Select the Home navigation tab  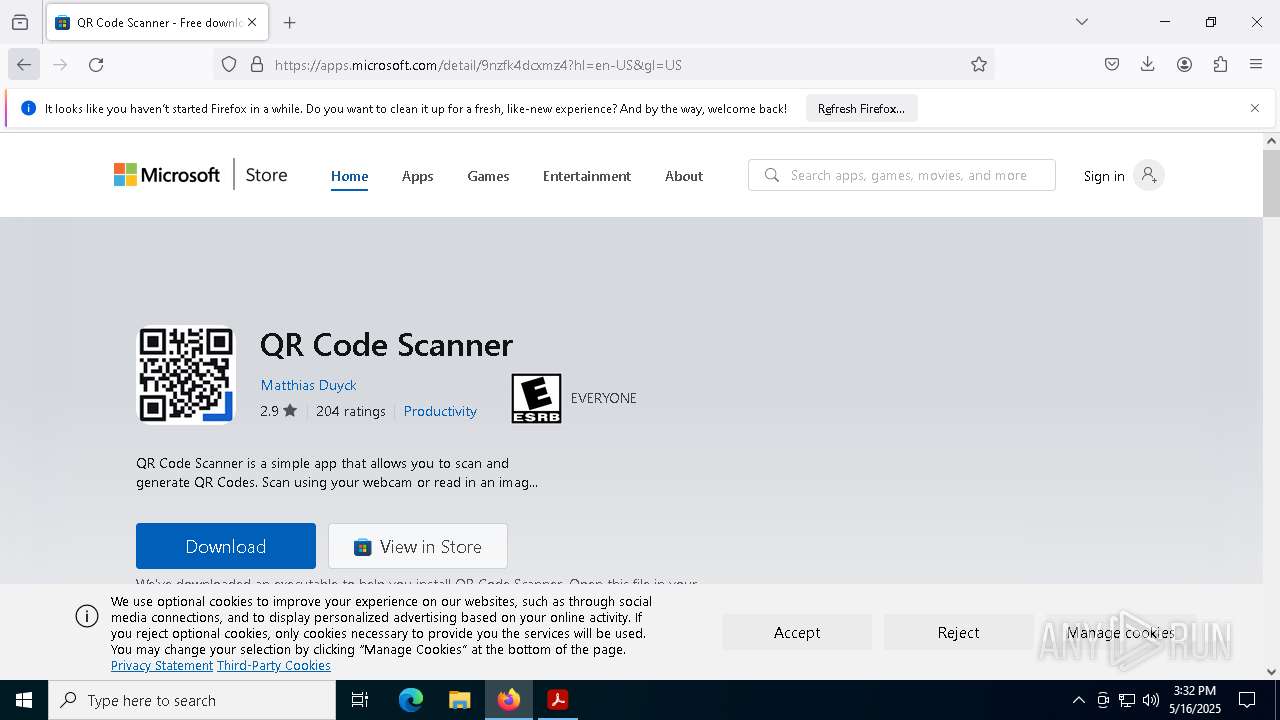tap(349, 176)
